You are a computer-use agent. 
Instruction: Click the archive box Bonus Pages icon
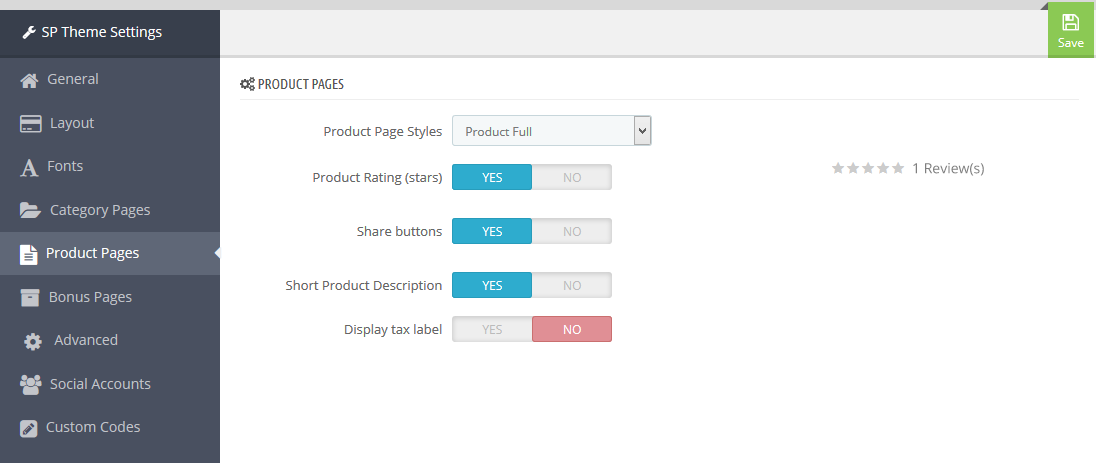click(x=29, y=297)
